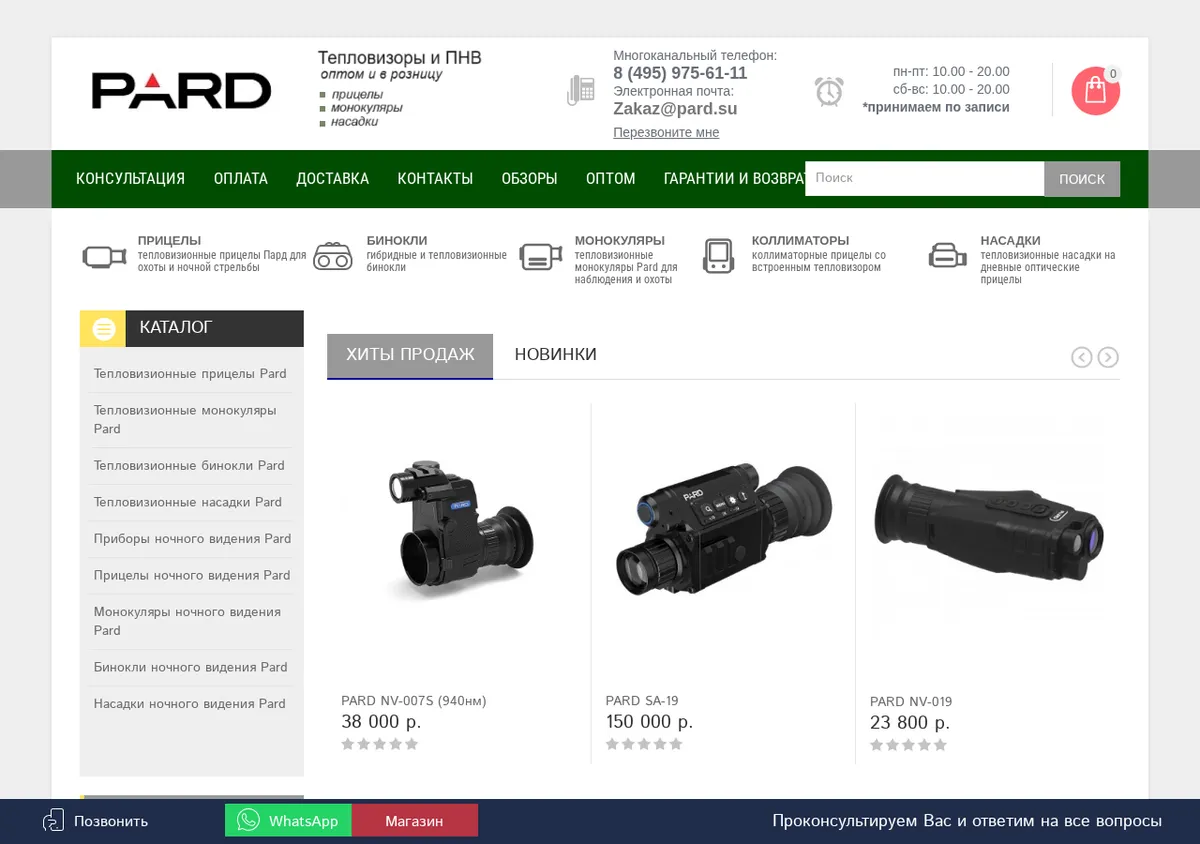Rate PARD NV-007S using its stars
Viewport: 1200px width, 844px height.
point(380,744)
